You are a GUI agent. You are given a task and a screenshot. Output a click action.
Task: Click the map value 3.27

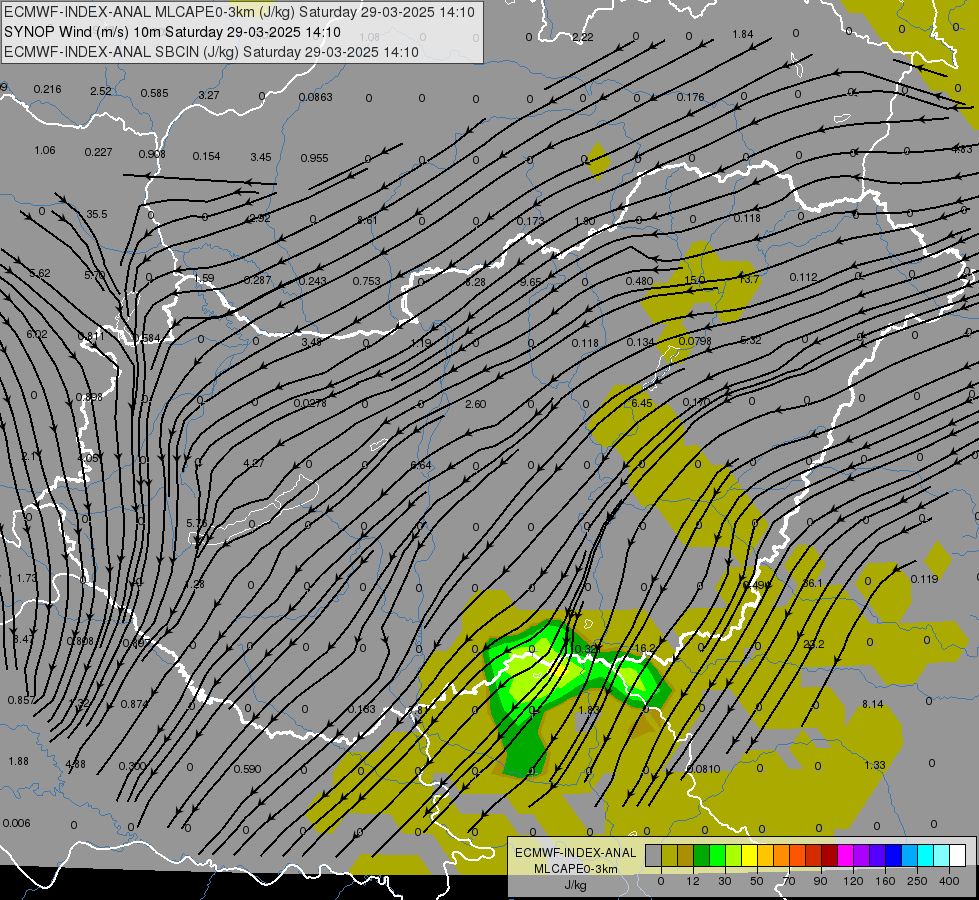click(x=209, y=95)
